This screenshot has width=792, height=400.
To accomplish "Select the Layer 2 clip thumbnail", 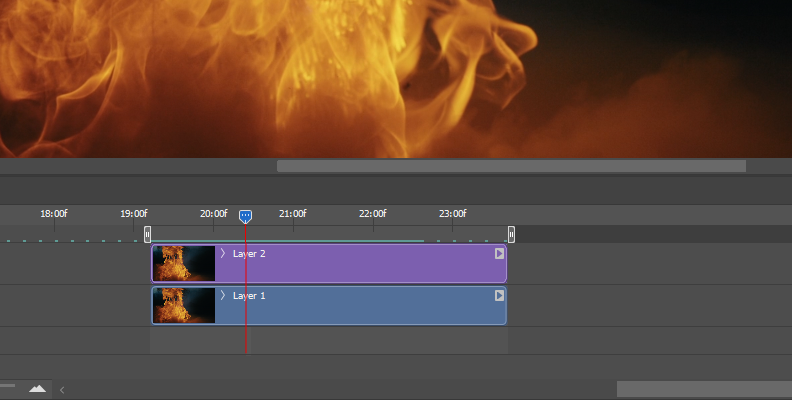I will [184, 264].
